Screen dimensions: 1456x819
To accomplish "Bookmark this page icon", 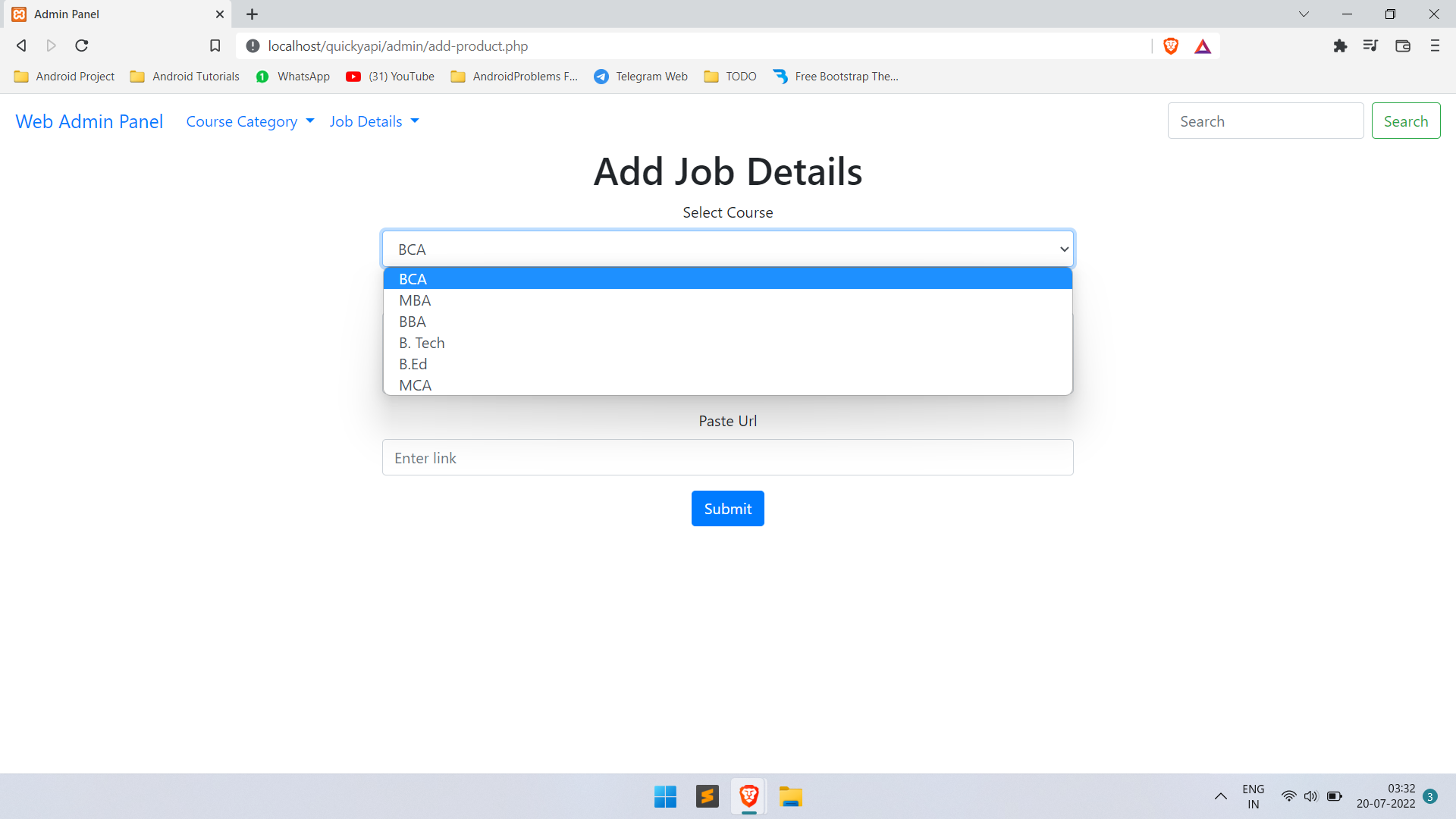I will [215, 45].
